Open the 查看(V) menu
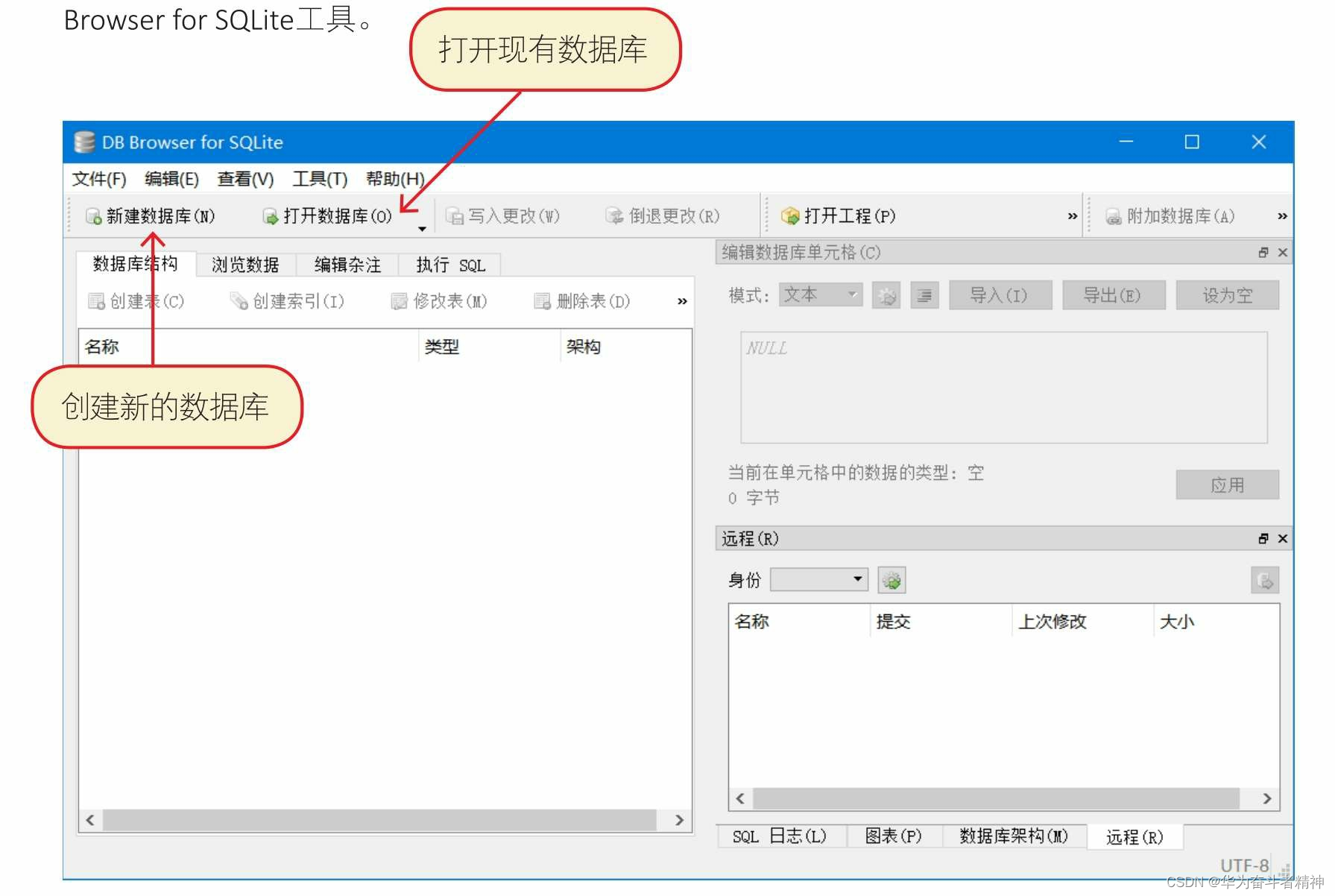This screenshot has width=1335, height=896. 245,179
